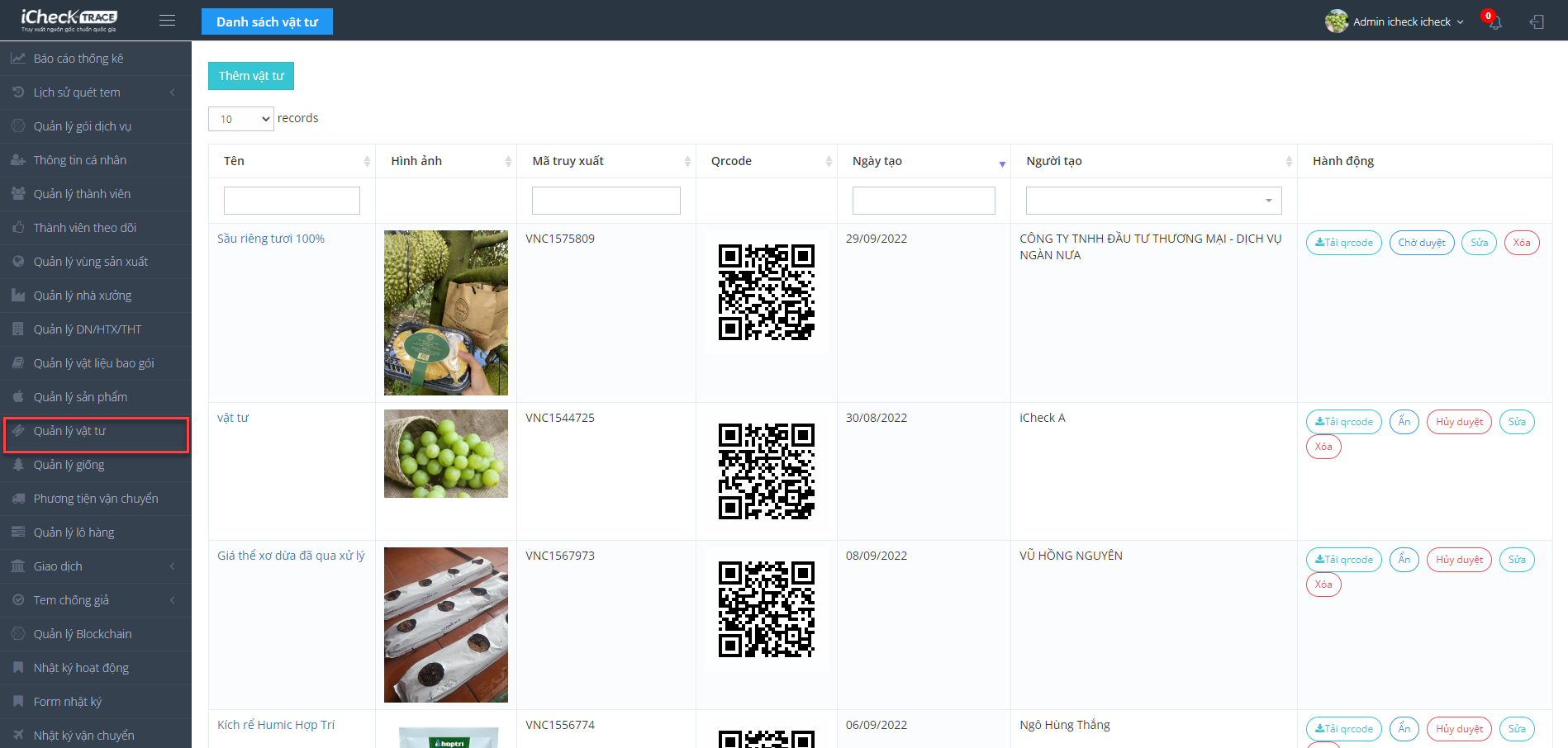Click the iCheck Trace logo
Viewport: 1568px width, 748px height.
click(69, 21)
